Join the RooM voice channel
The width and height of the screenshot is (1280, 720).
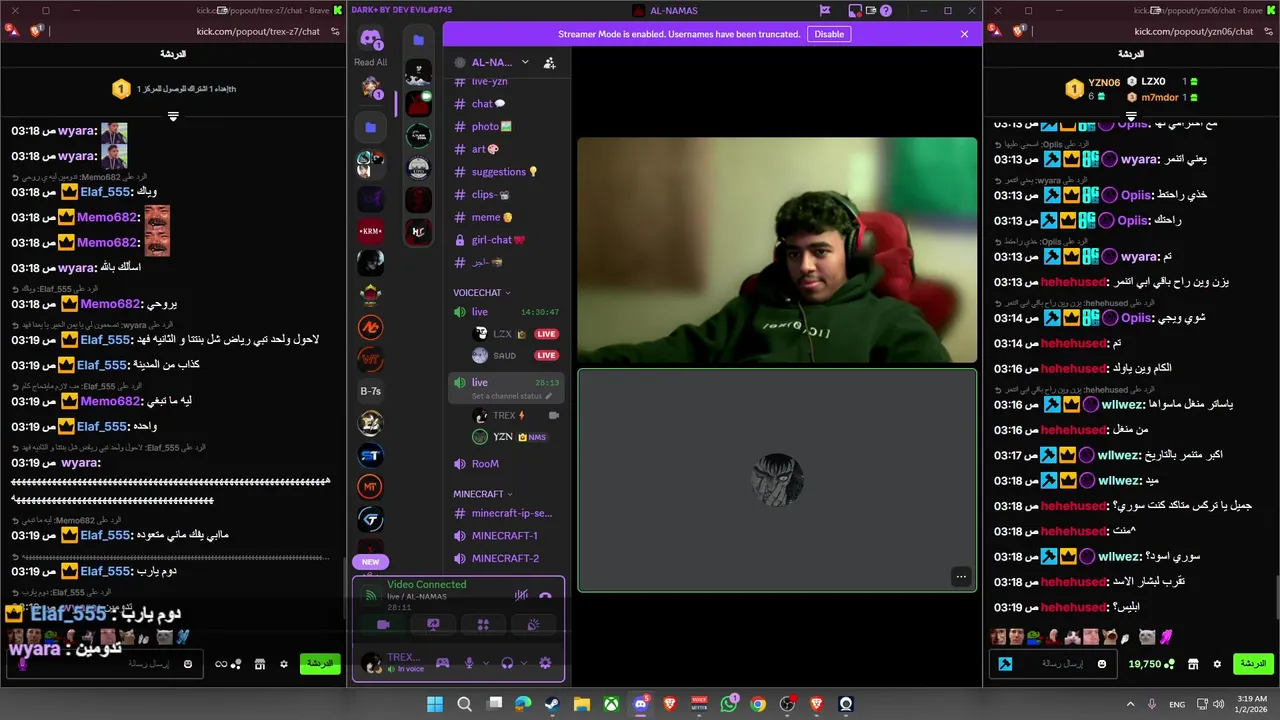point(506,464)
